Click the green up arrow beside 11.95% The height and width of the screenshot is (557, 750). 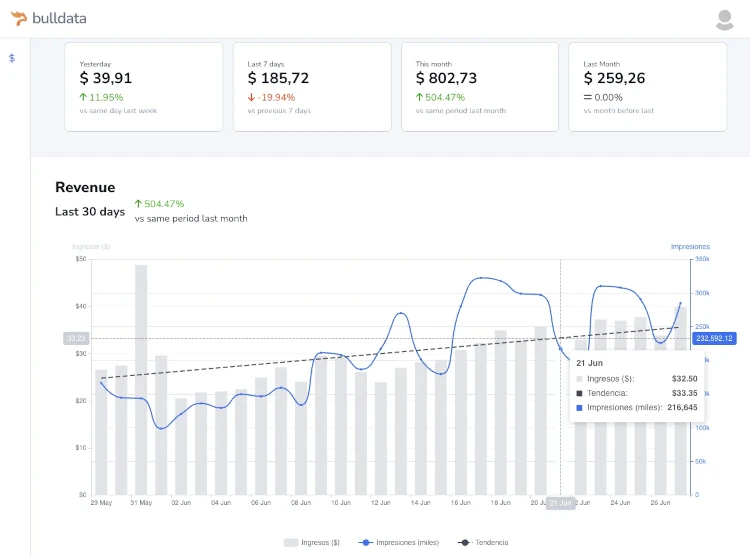84,97
